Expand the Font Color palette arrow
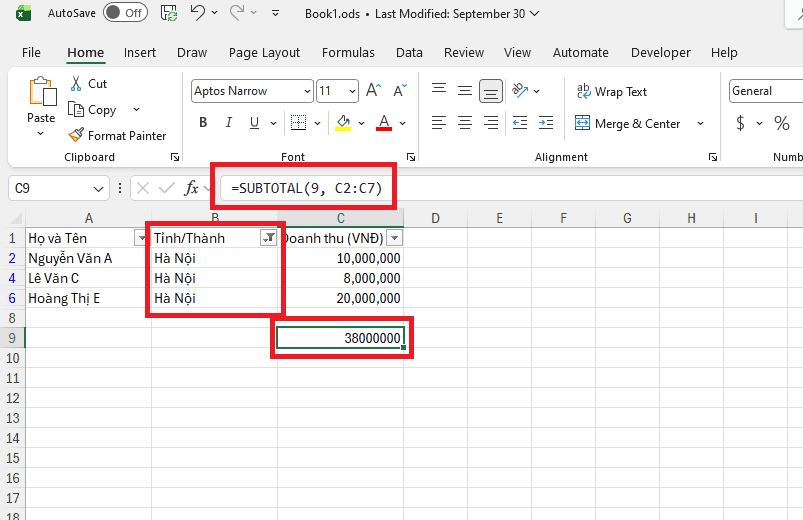Screen dimensions: 803x520 [x=403, y=123]
